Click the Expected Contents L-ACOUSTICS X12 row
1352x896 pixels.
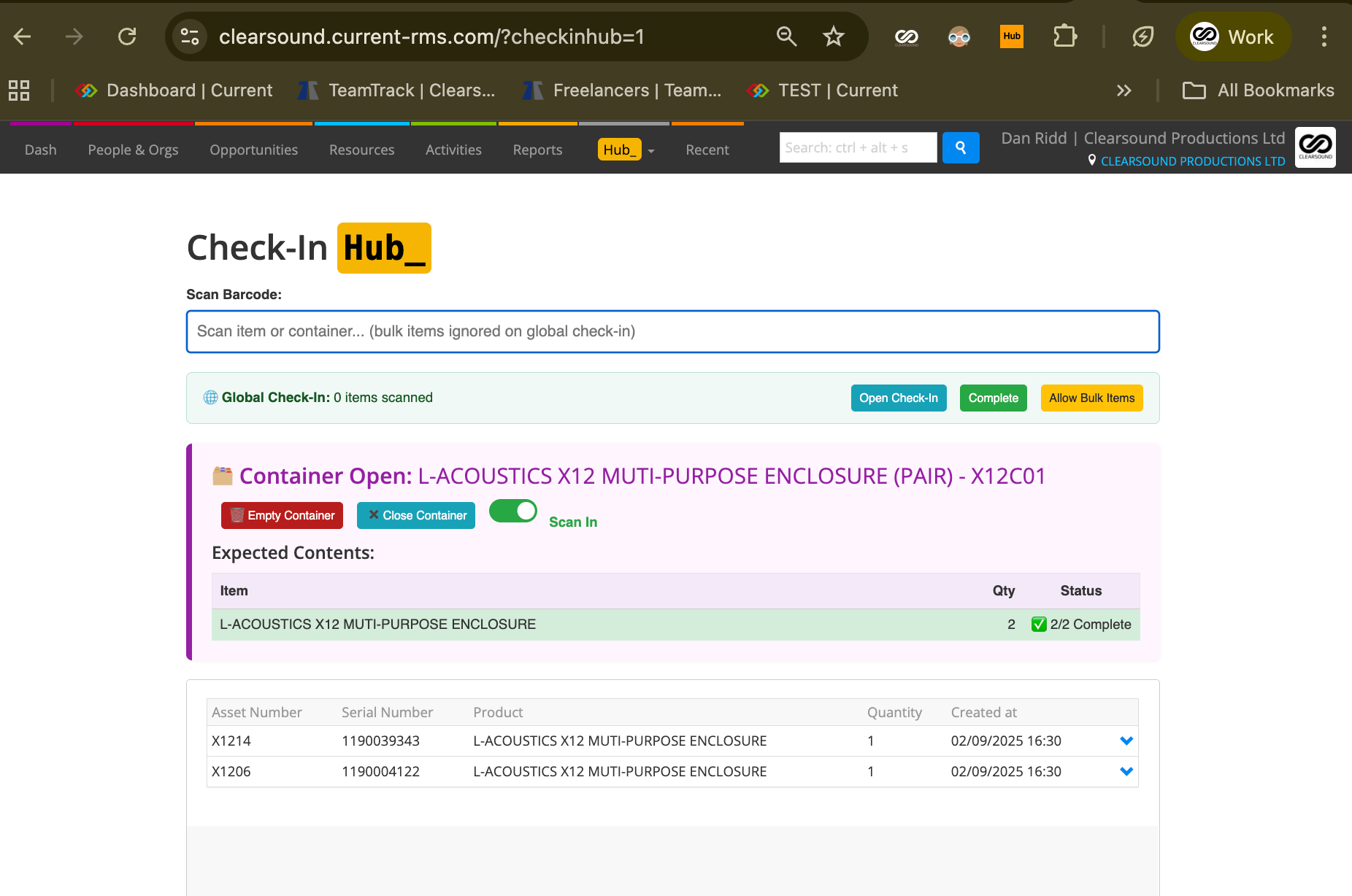[675, 625]
